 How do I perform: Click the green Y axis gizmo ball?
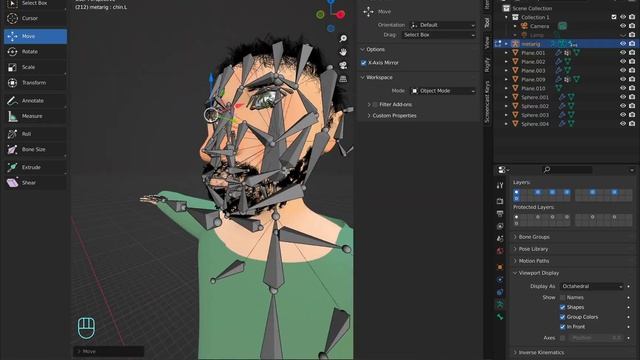(320, 15)
